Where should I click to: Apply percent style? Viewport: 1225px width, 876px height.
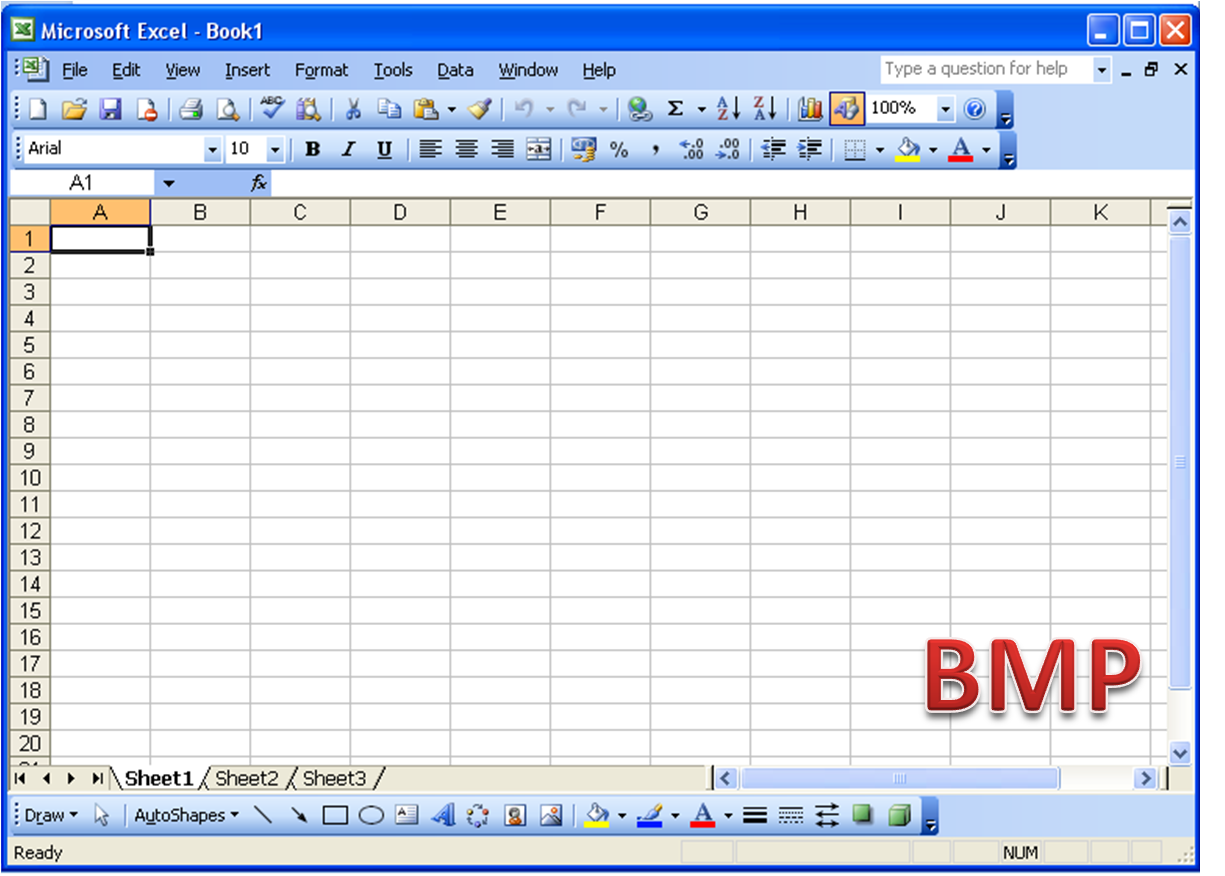pyautogui.click(x=619, y=150)
